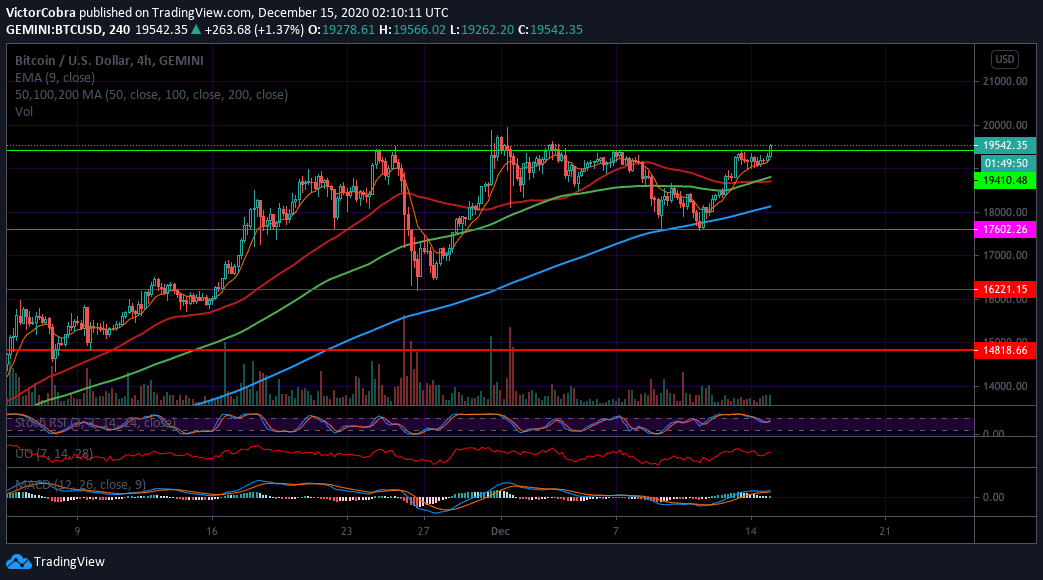Click the 14000.00 price axis label
Viewport: 1043px width, 580px height.
[1004, 386]
